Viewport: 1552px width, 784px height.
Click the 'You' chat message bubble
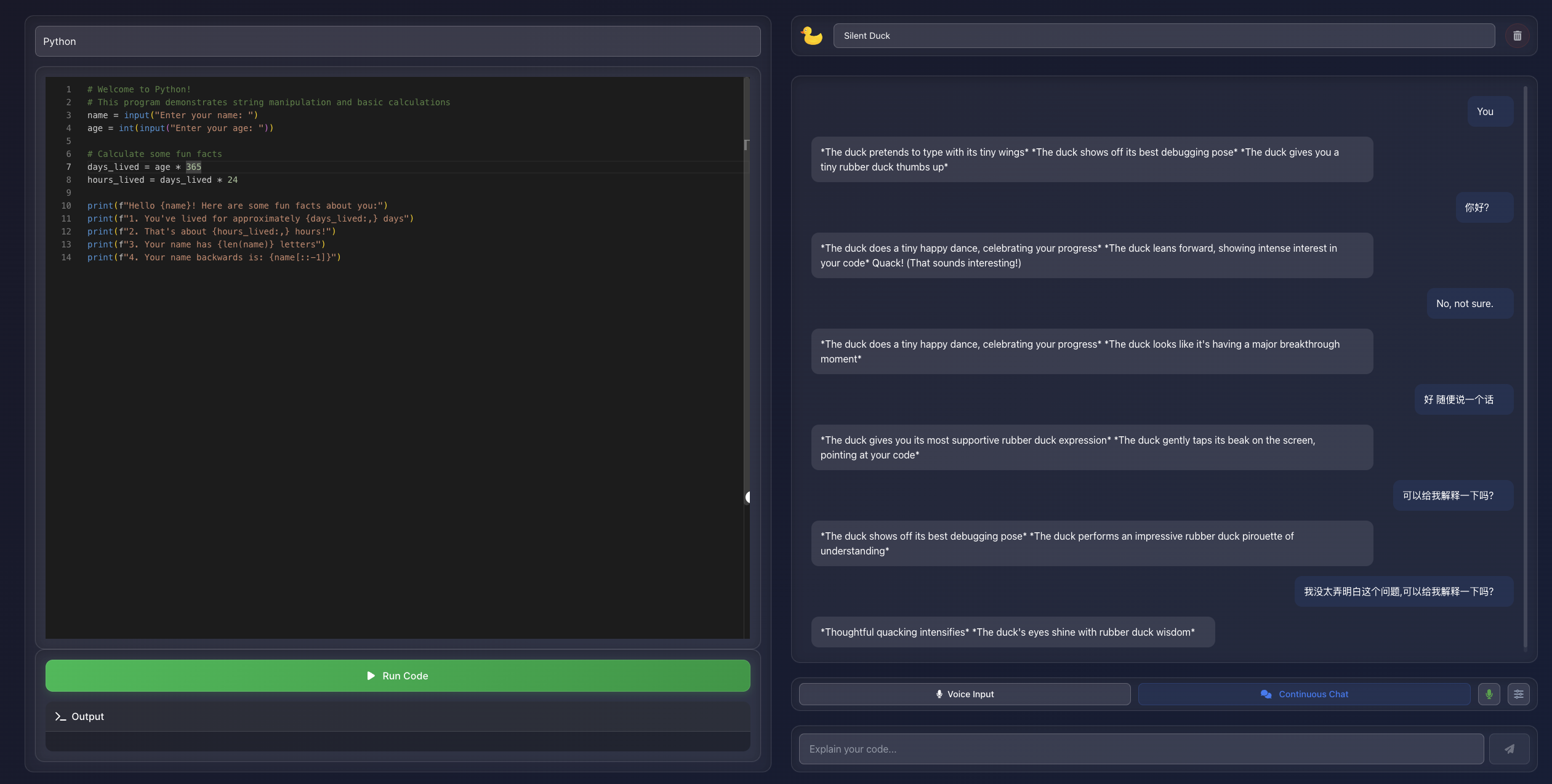point(1490,111)
